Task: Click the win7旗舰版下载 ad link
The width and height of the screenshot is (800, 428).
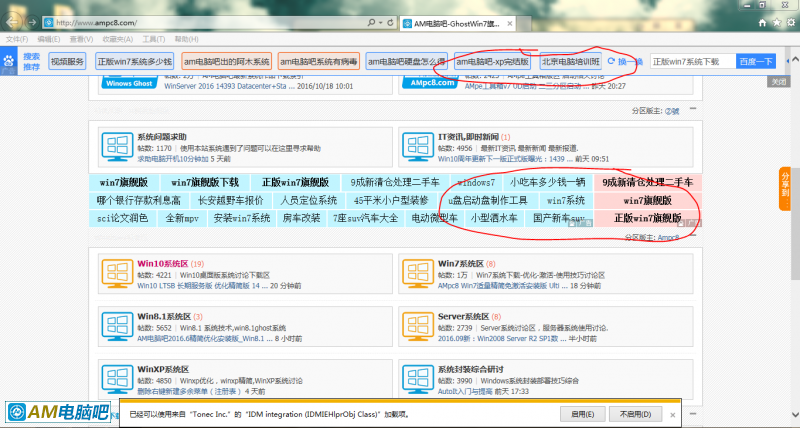Action: click(x=205, y=183)
